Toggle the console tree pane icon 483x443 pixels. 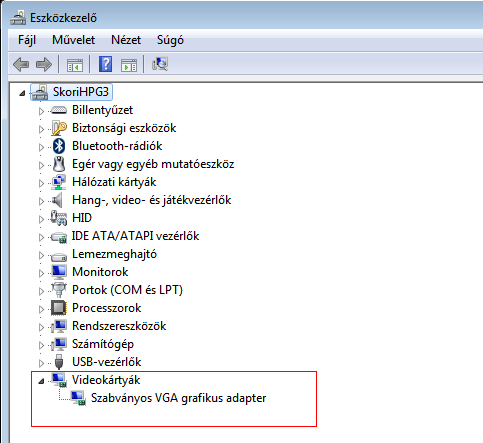[x=75, y=65]
